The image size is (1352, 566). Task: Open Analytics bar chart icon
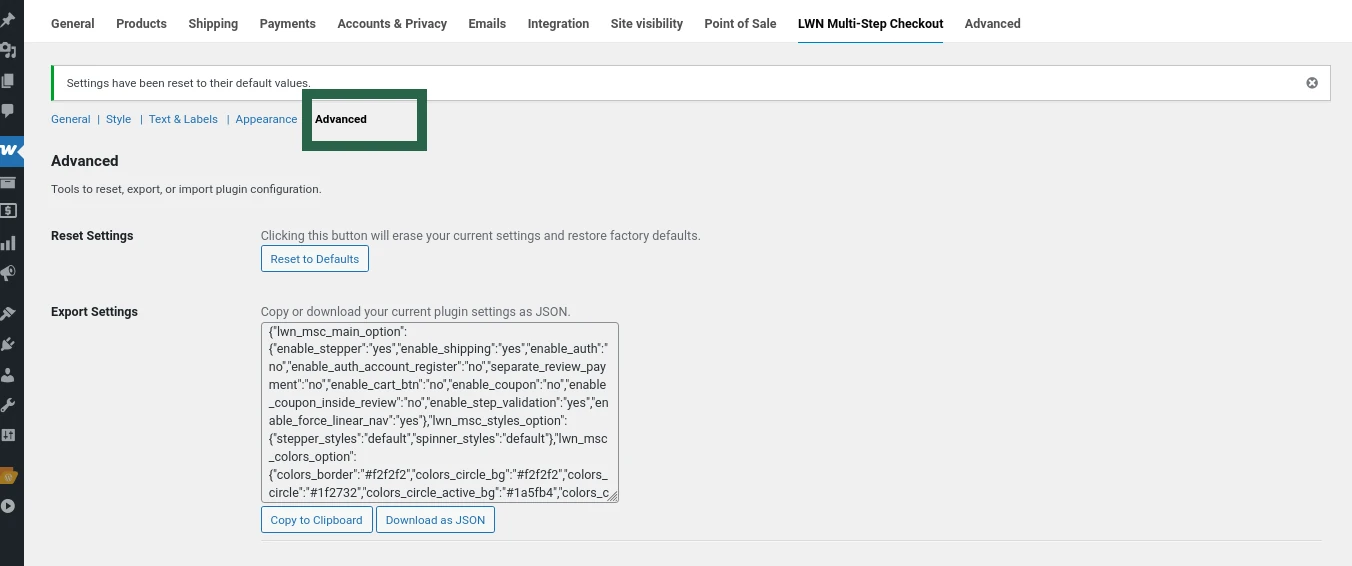coord(8,243)
